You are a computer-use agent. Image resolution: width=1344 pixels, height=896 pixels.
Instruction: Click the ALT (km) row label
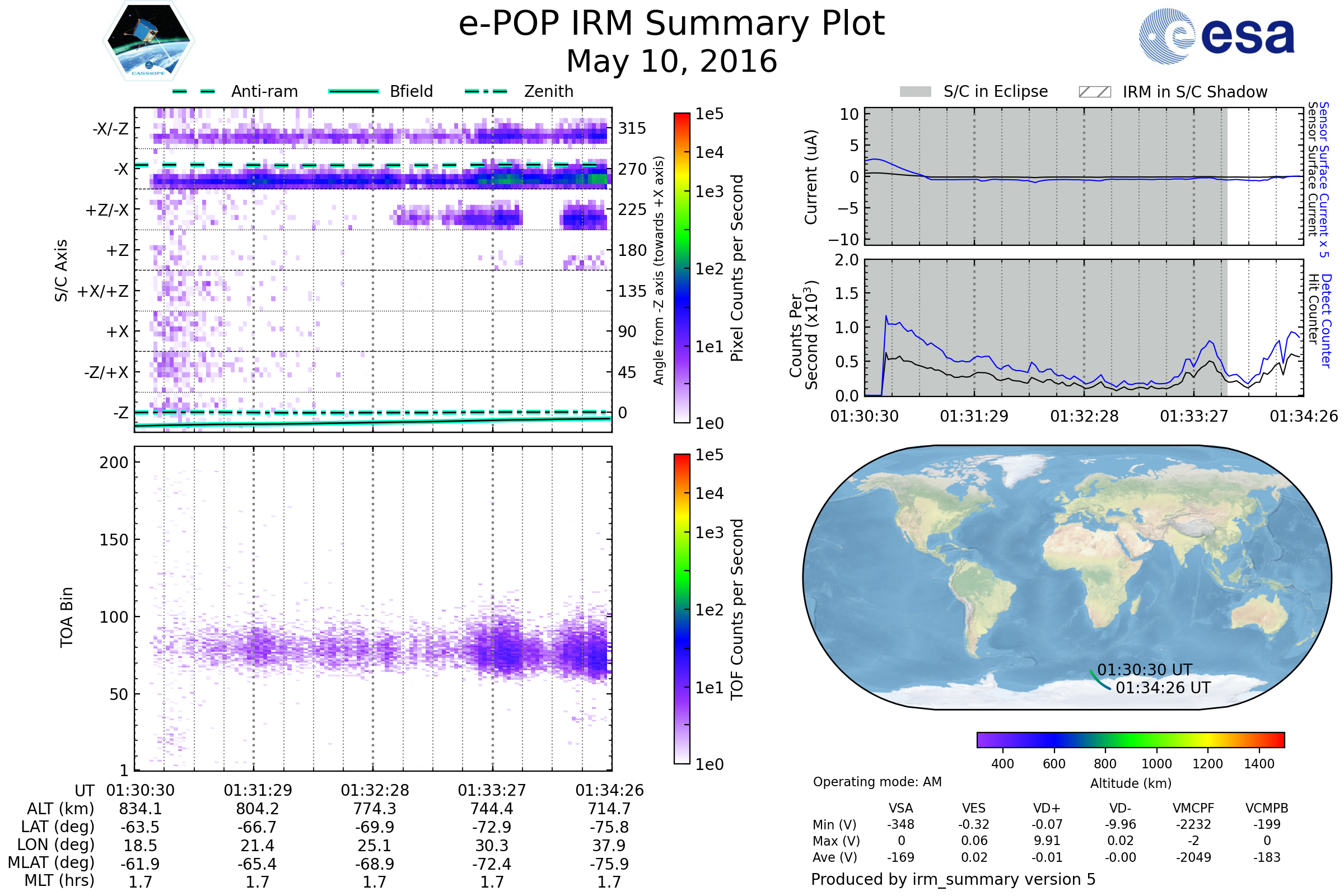[x=60, y=809]
